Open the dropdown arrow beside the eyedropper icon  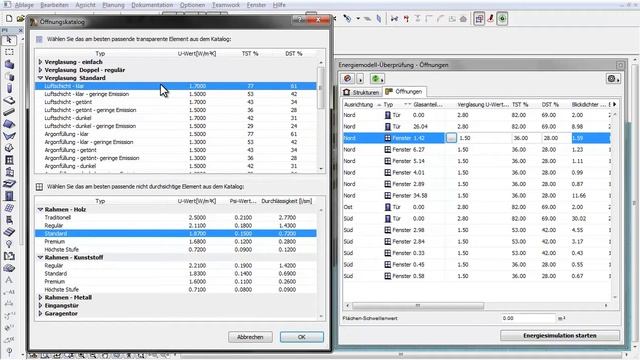pos(358,18)
